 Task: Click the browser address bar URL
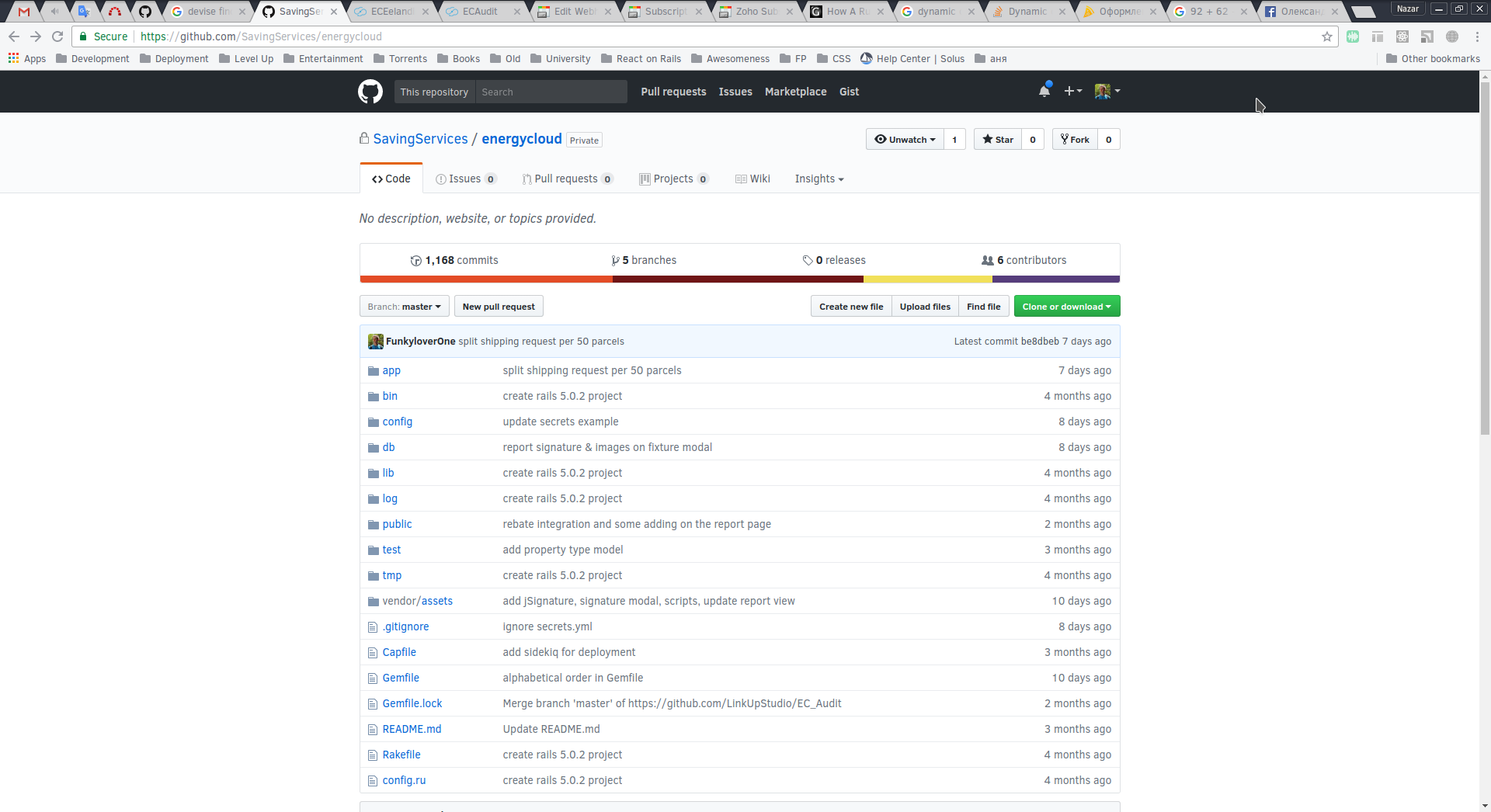(261, 36)
